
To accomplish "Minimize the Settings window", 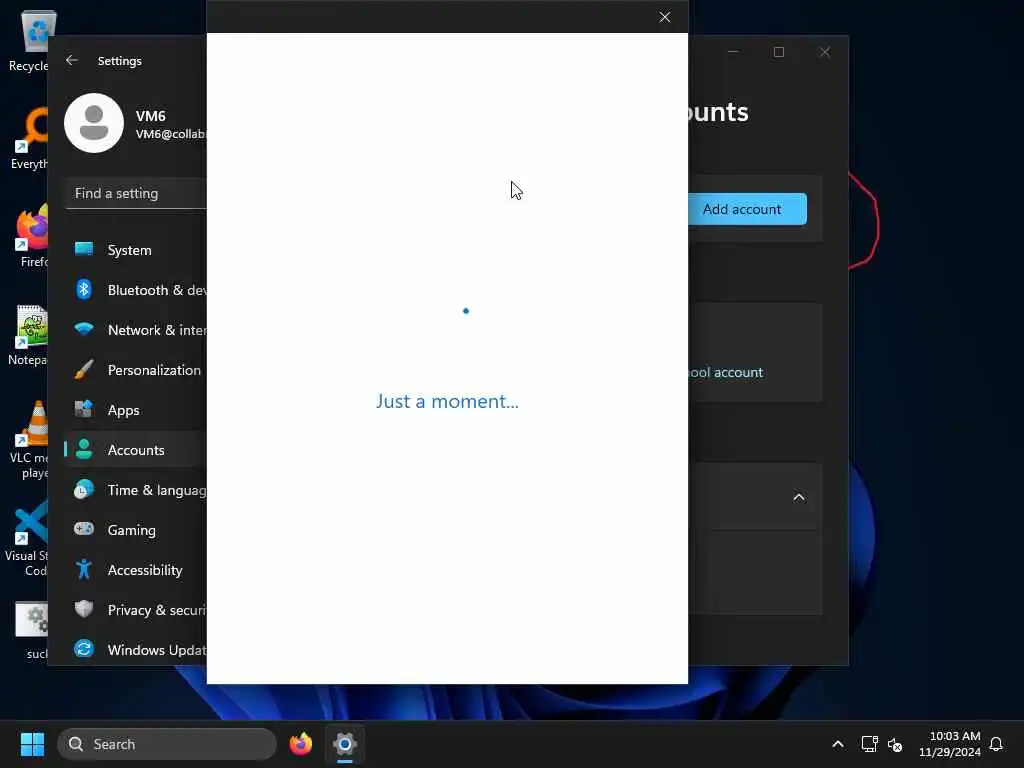I will pyautogui.click(x=733, y=52).
